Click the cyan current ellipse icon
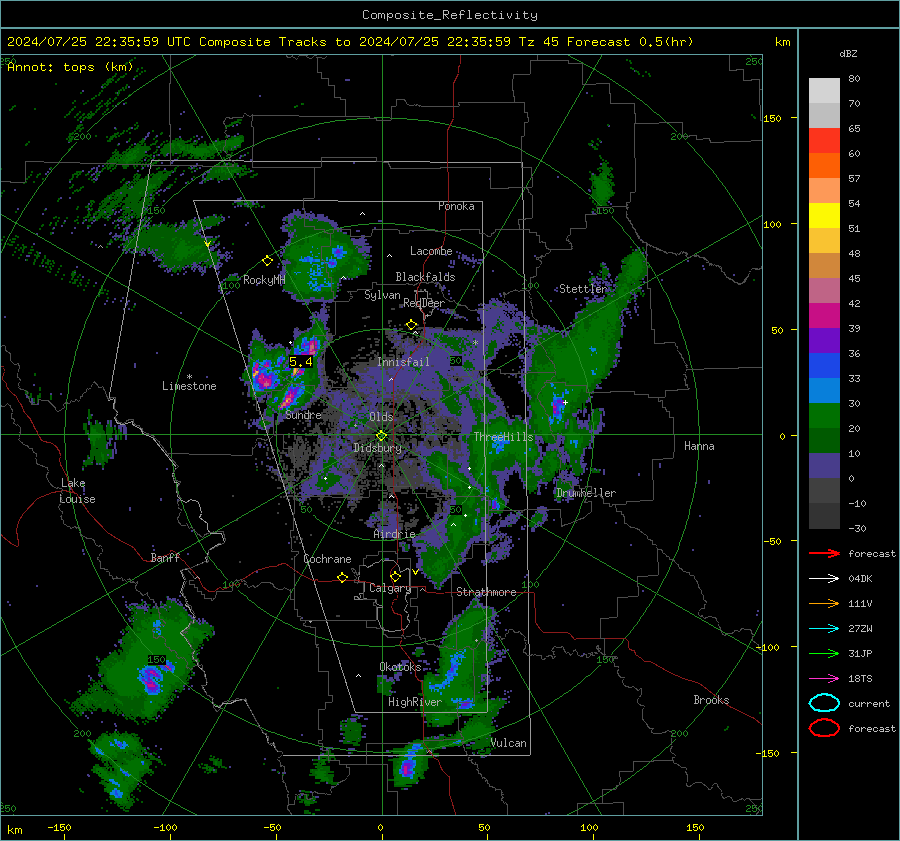Viewport: 900px width, 841px height. [824, 703]
